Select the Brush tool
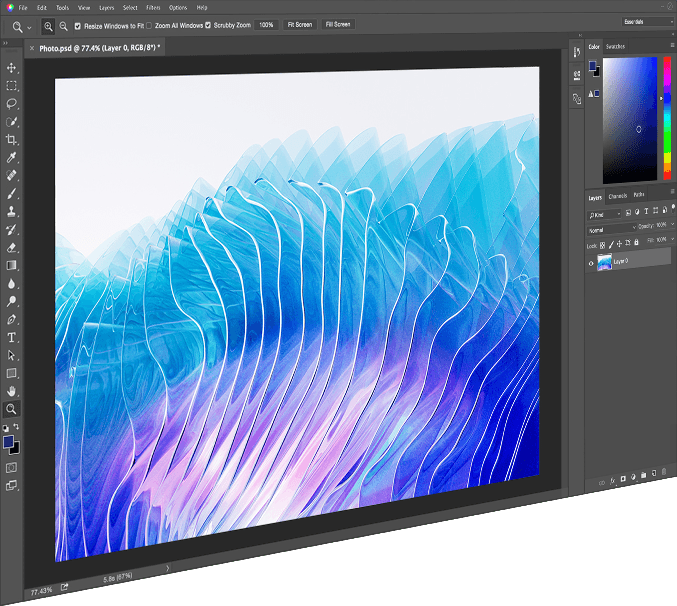Viewport: 677px width, 606px height. tap(11, 194)
